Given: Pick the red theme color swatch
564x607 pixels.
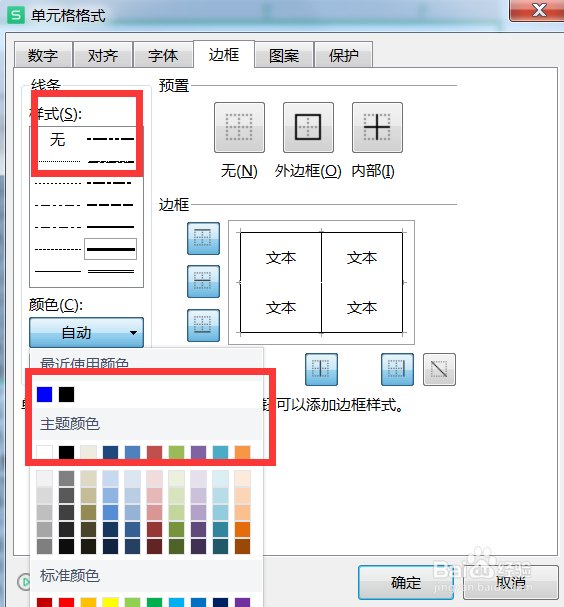Looking at the screenshot, I should [154, 452].
